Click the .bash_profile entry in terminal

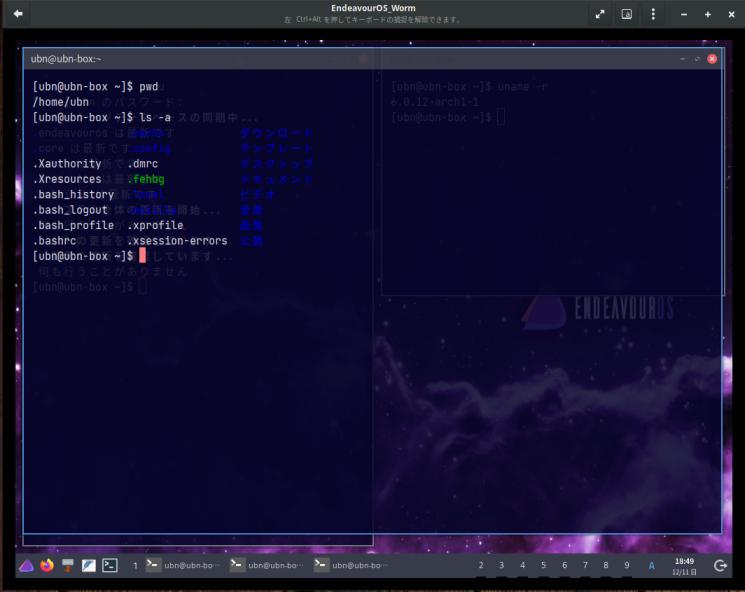point(73,225)
